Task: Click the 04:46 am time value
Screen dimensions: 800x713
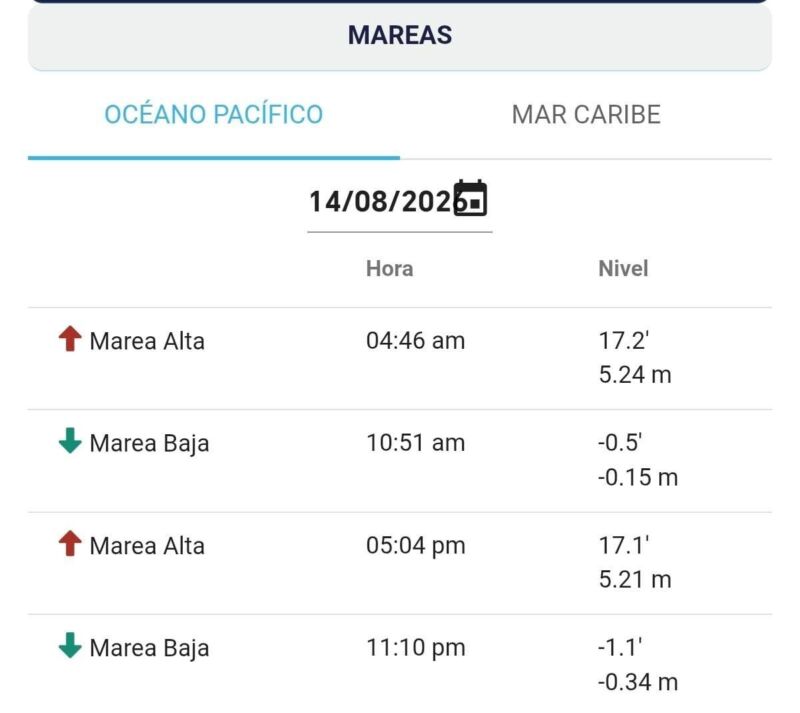Action: [x=415, y=340]
